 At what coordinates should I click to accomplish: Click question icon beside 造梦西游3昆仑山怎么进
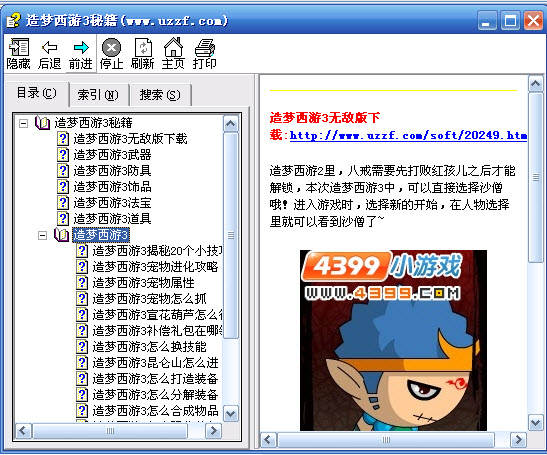pyautogui.click(x=82, y=363)
